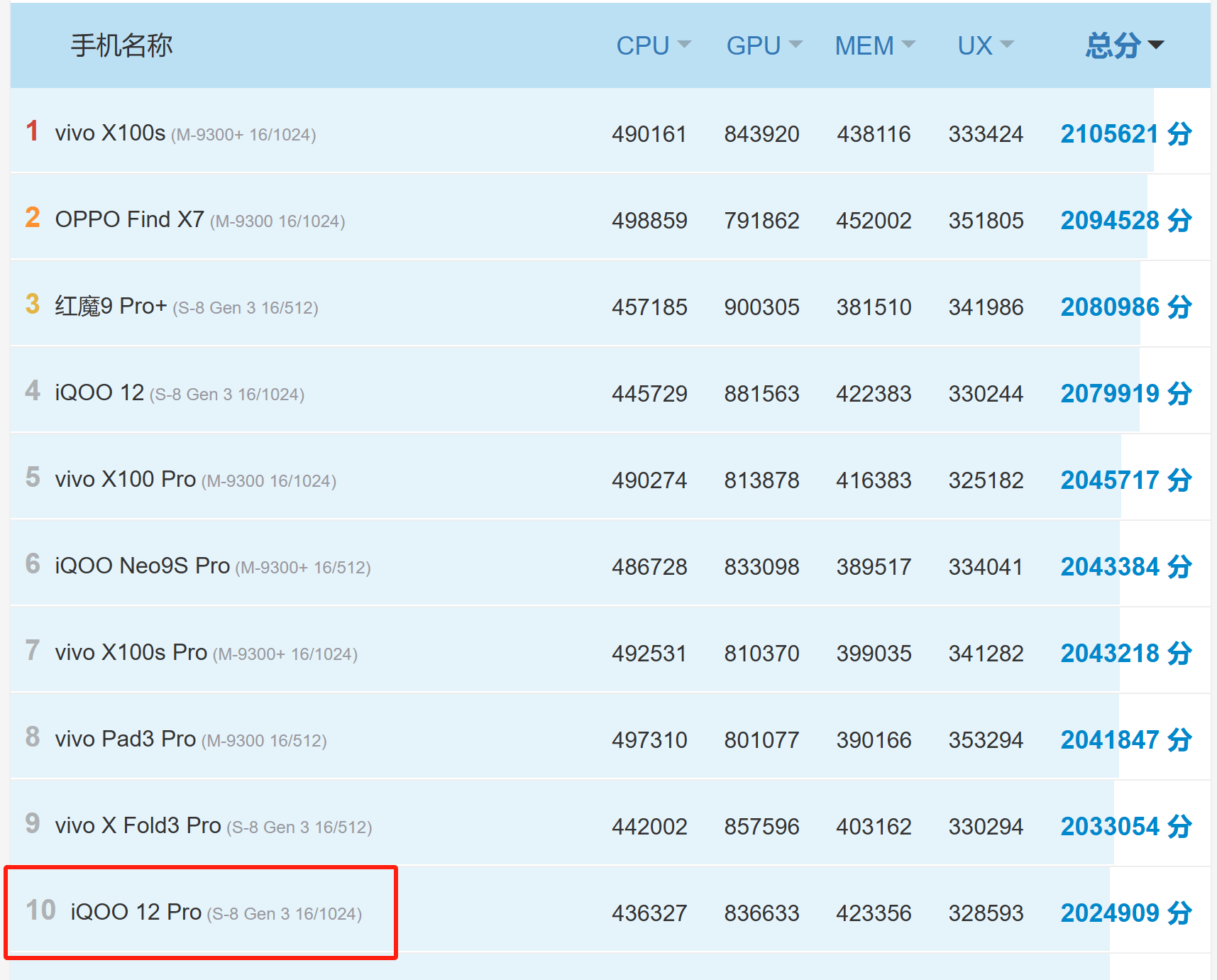1217x980 pixels.
Task: Sort the table by UX score
Action: click(986, 45)
